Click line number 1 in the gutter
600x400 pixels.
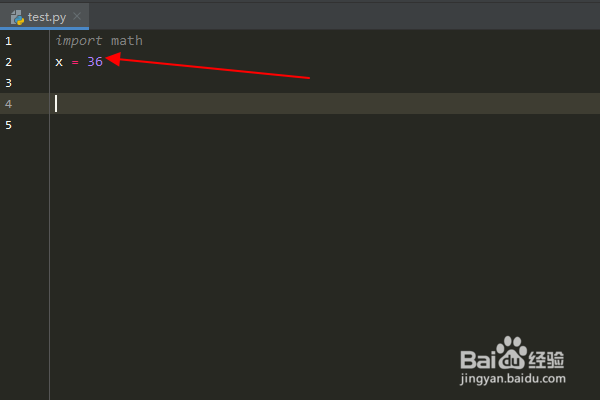pos(8,41)
